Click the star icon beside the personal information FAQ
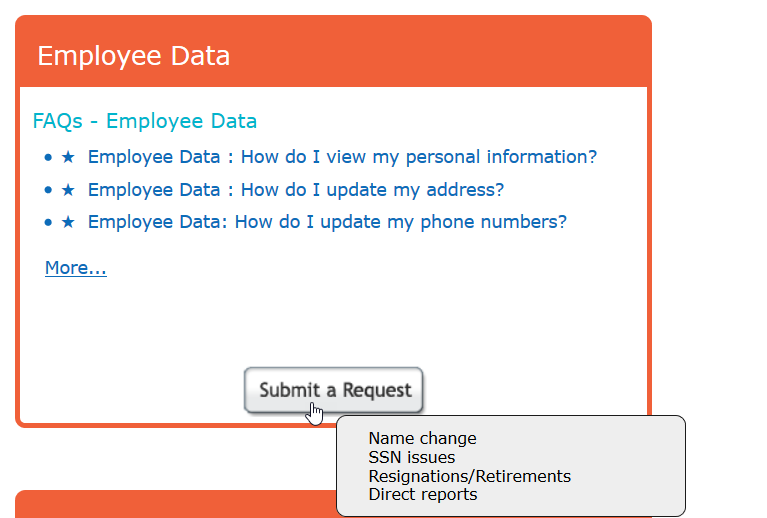Screen dimensions: 767x518 (x=68, y=157)
